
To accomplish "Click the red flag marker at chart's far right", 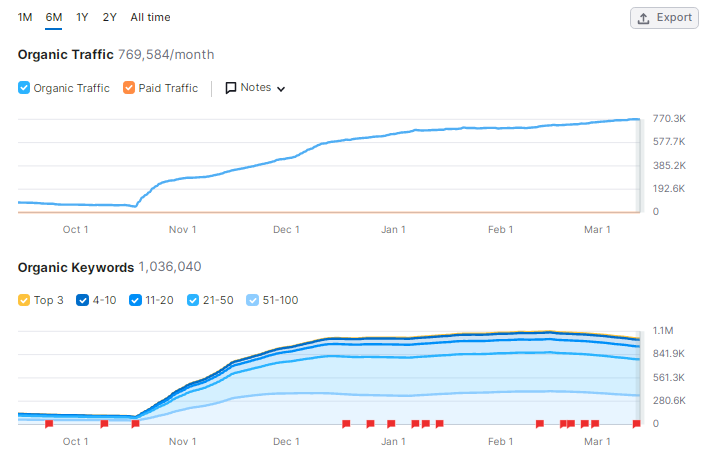I will pyautogui.click(x=636, y=424).
